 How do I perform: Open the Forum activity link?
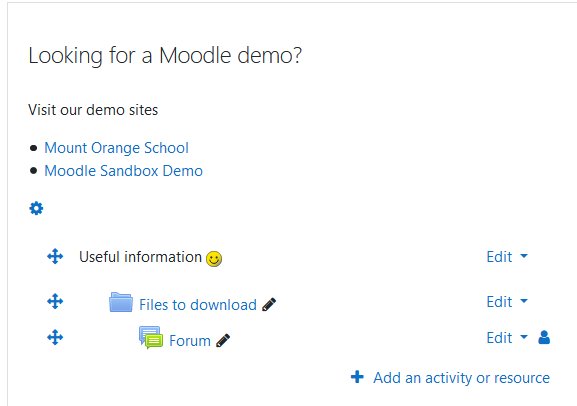[x=190, y=341]
